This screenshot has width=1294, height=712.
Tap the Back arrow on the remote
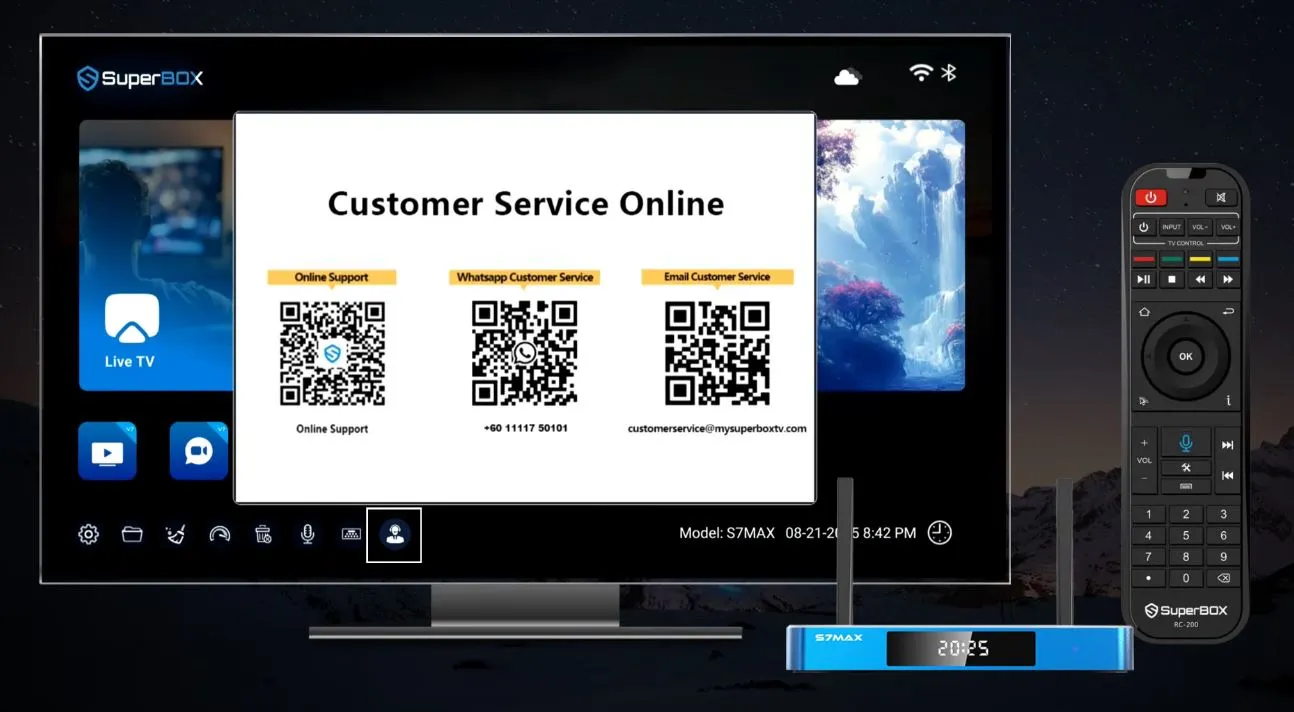pyautogui.click(x=1228, y=312)
